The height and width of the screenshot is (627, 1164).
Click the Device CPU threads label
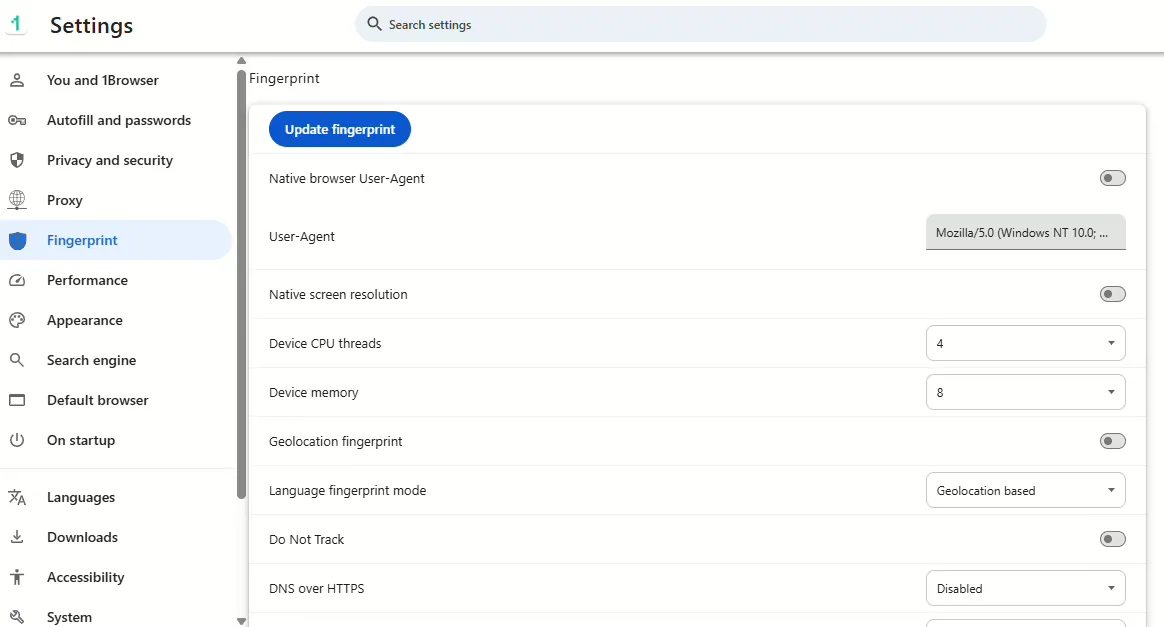[x=325, y=344]
